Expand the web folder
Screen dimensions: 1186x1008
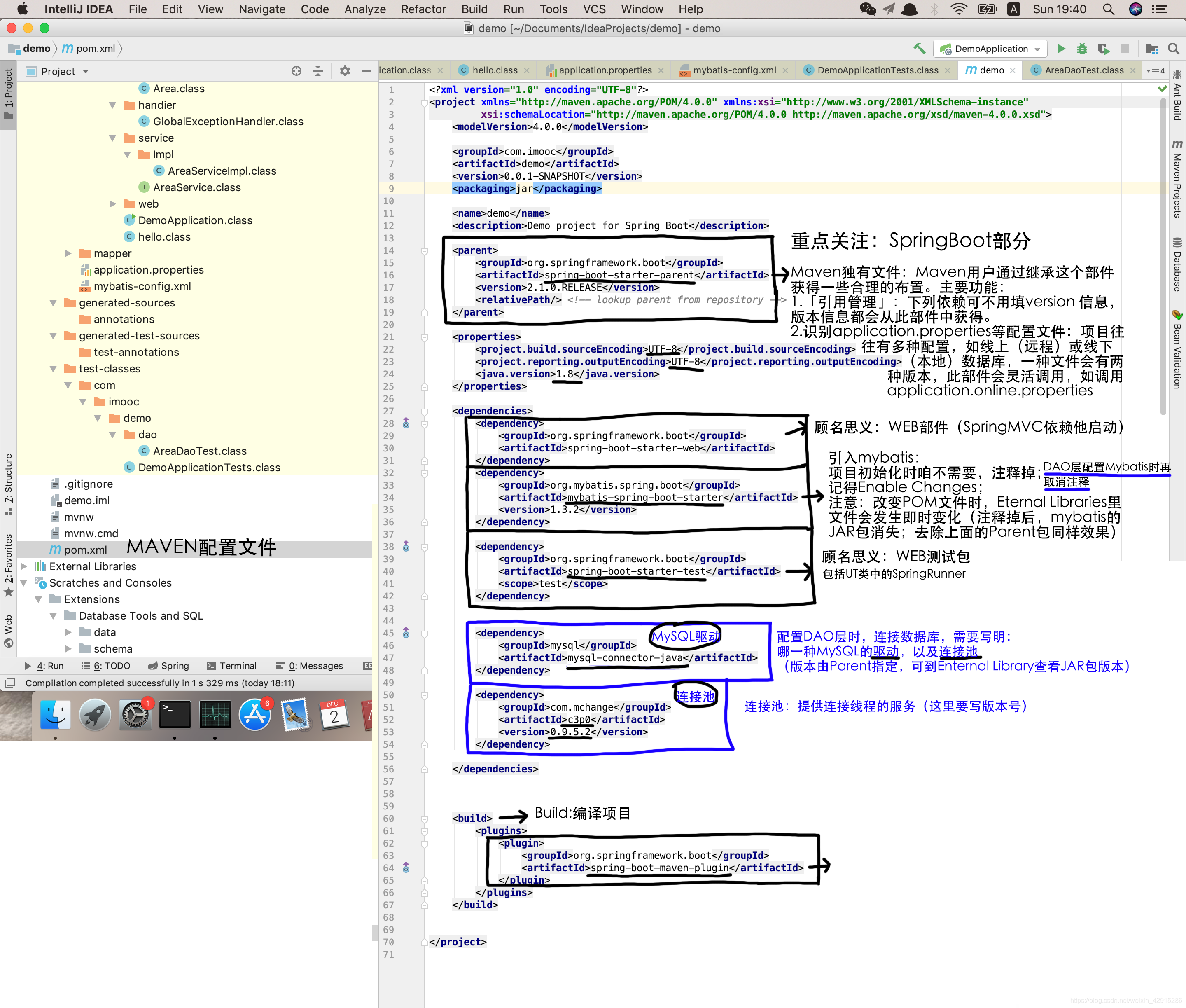point(112,204)
